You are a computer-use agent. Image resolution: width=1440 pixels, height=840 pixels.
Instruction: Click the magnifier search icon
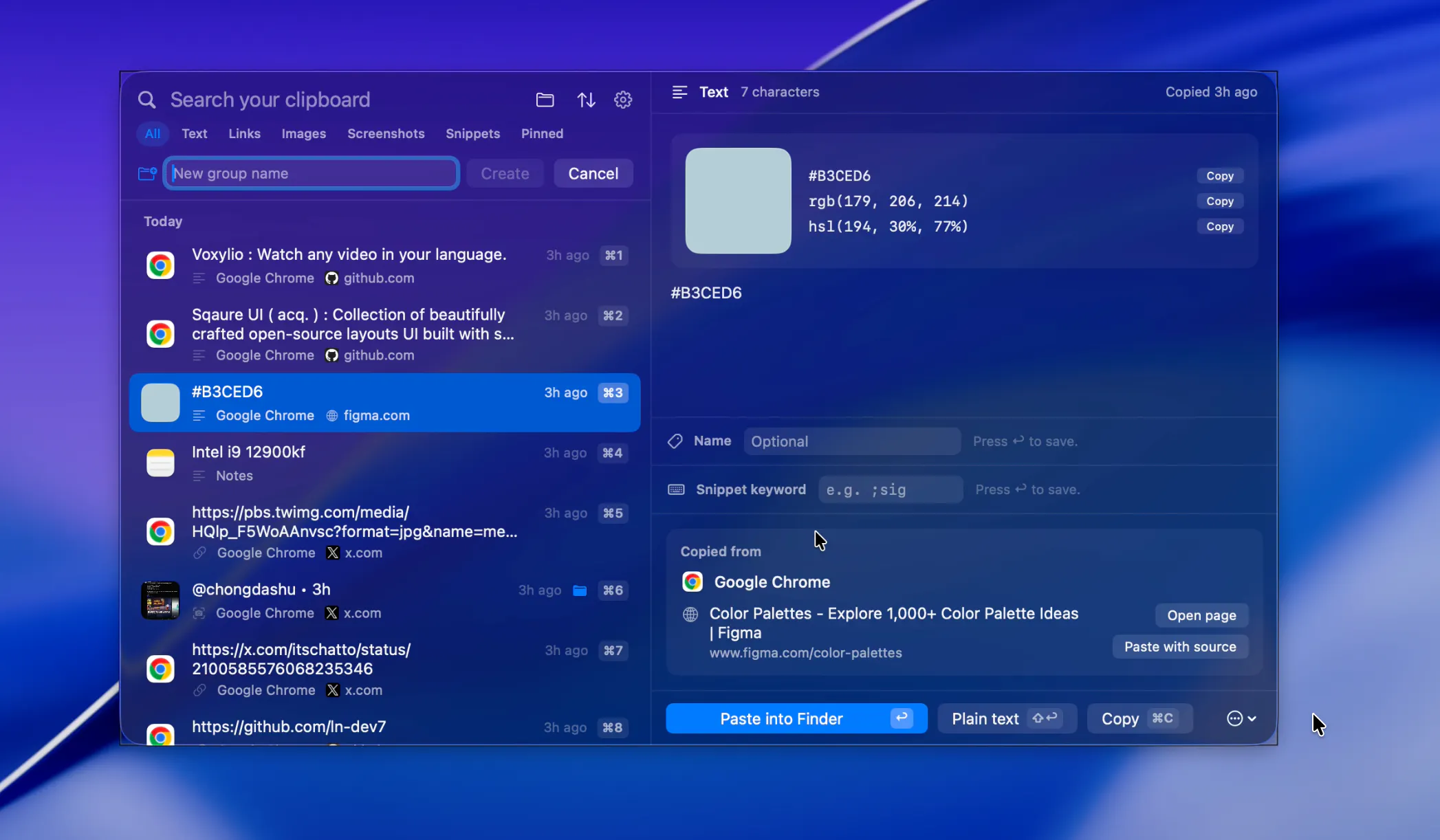pos(146,100)
